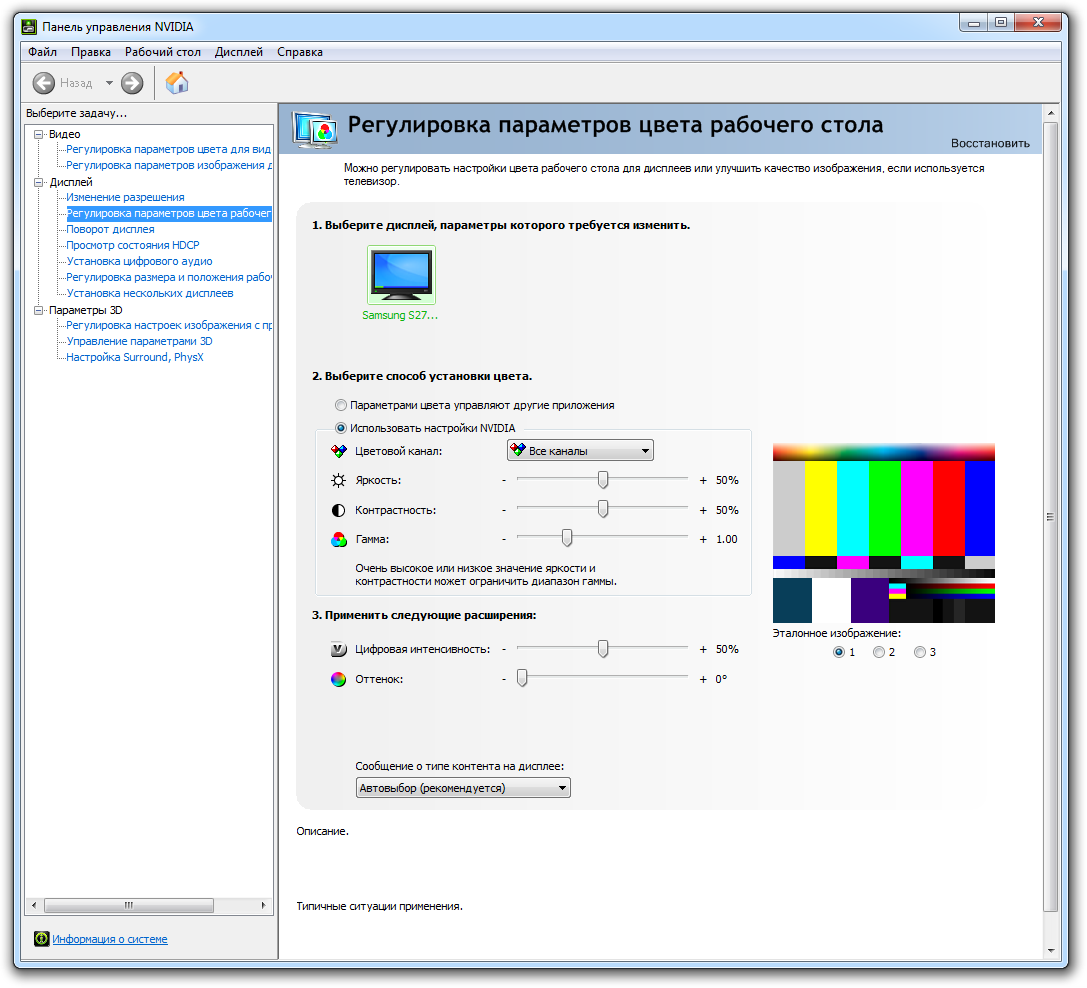Open the Рабочий стол menu
Screen dimensions: 1087x988
pos(163,52)
